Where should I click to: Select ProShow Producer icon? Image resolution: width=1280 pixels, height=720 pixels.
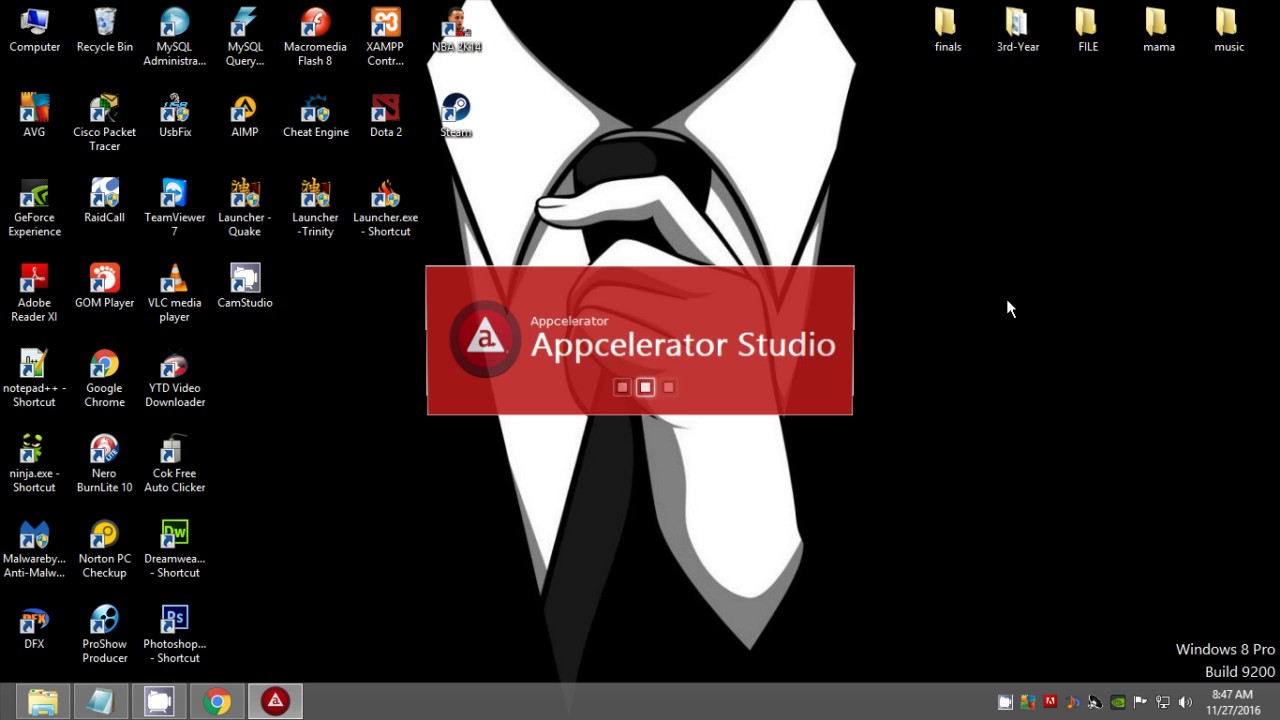click(x=105, y=634)
